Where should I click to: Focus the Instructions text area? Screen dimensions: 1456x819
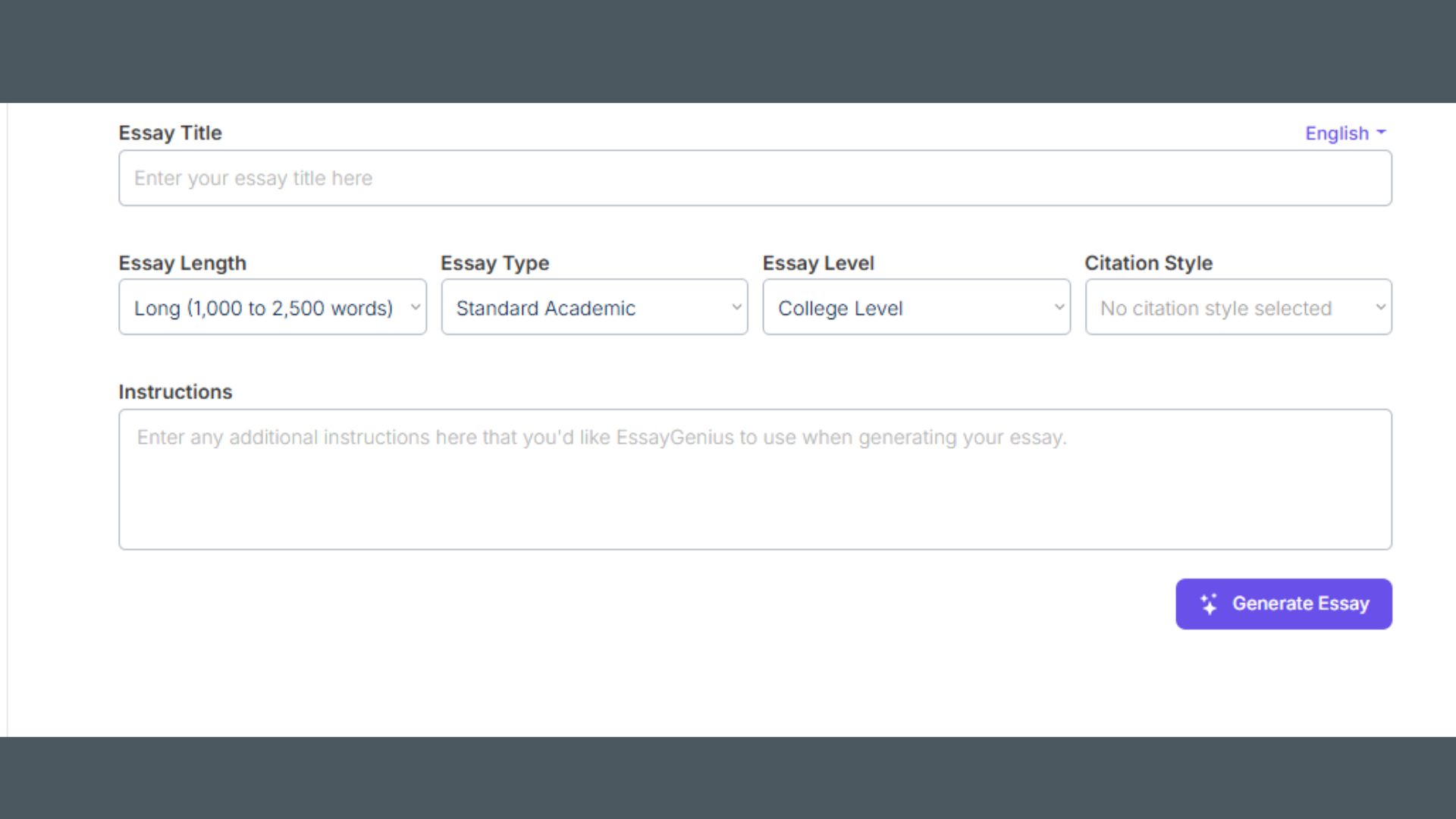(755, 479)
